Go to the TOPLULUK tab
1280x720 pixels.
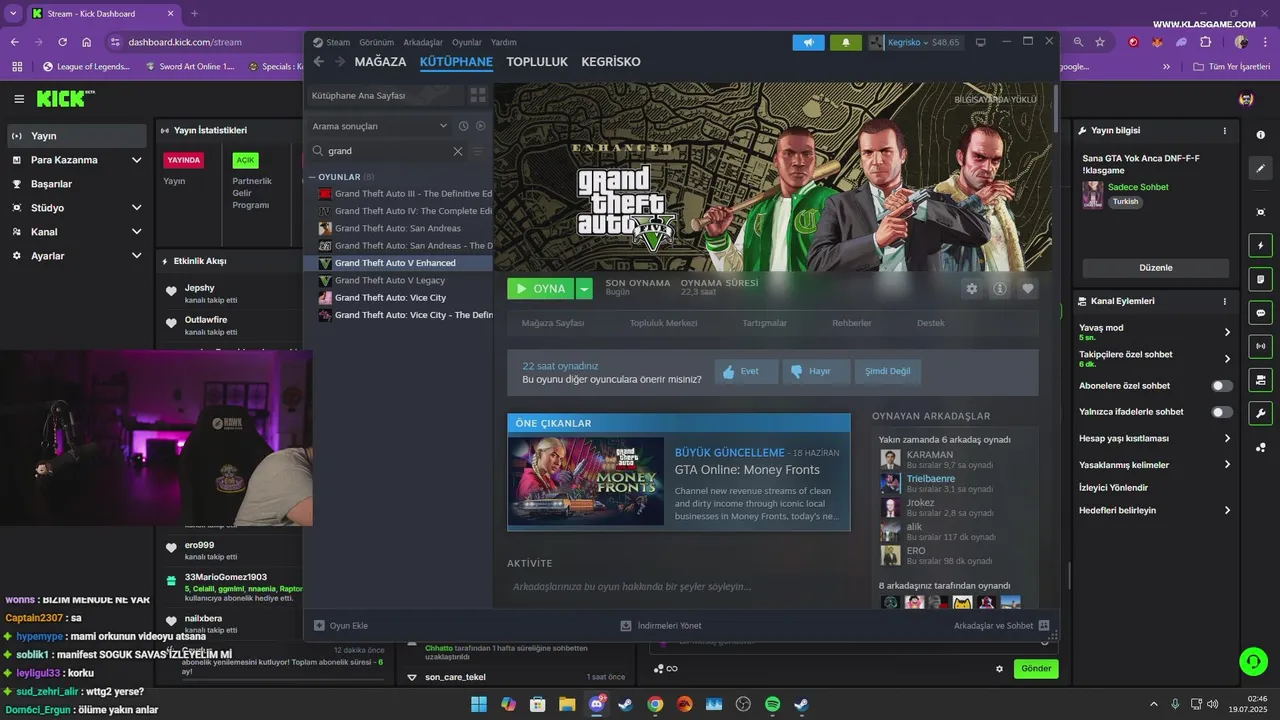click(537, 62)
